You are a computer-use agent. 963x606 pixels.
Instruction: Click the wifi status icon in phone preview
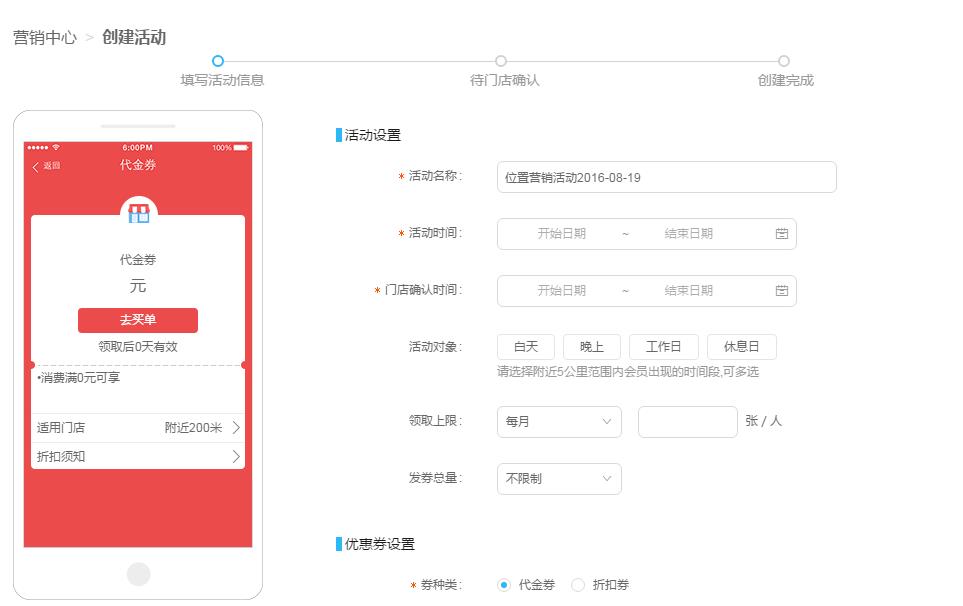tap(56, 147)
